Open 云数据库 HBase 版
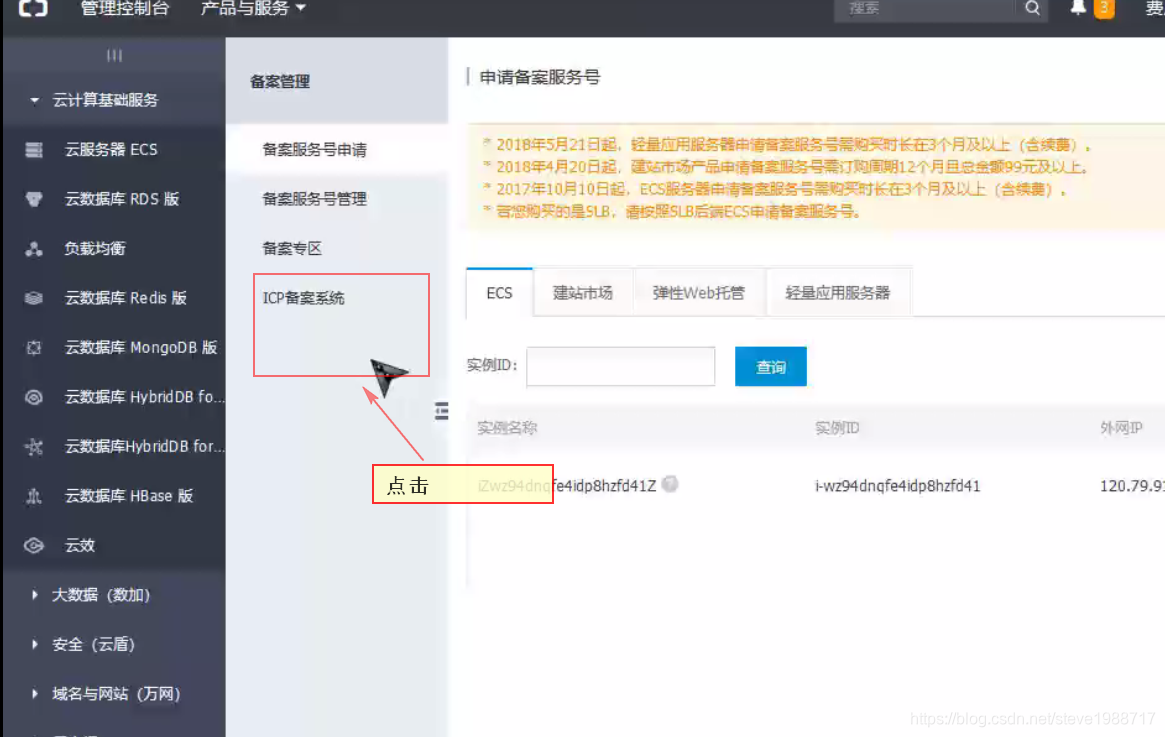Screen dimensions: 1165x737 pyautogui.click(x=129, y=496)
